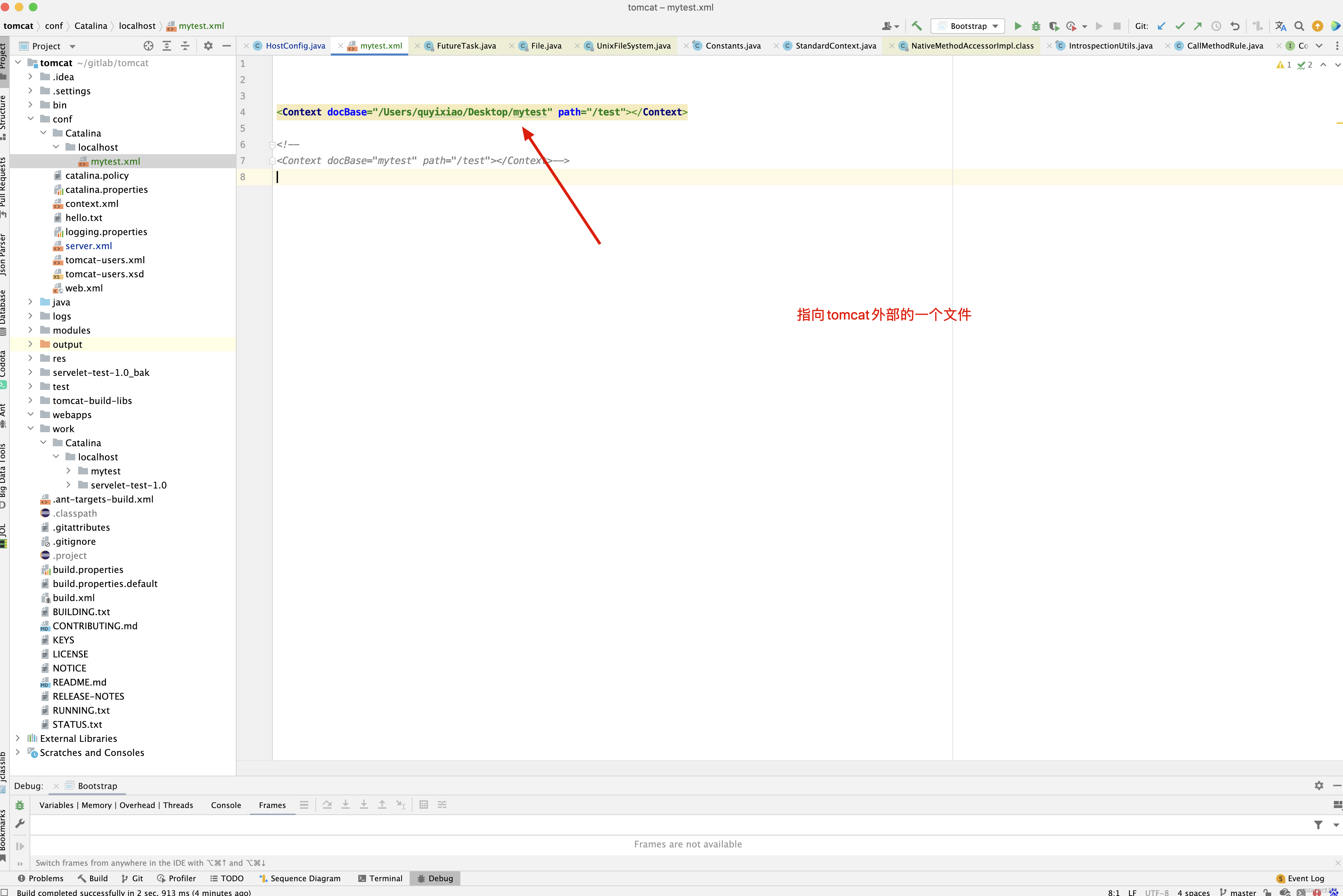Click the master Git branch in status bar
Image resolution: width=1343 pixels, height=896 pixels.
[x=1238, y=892]
